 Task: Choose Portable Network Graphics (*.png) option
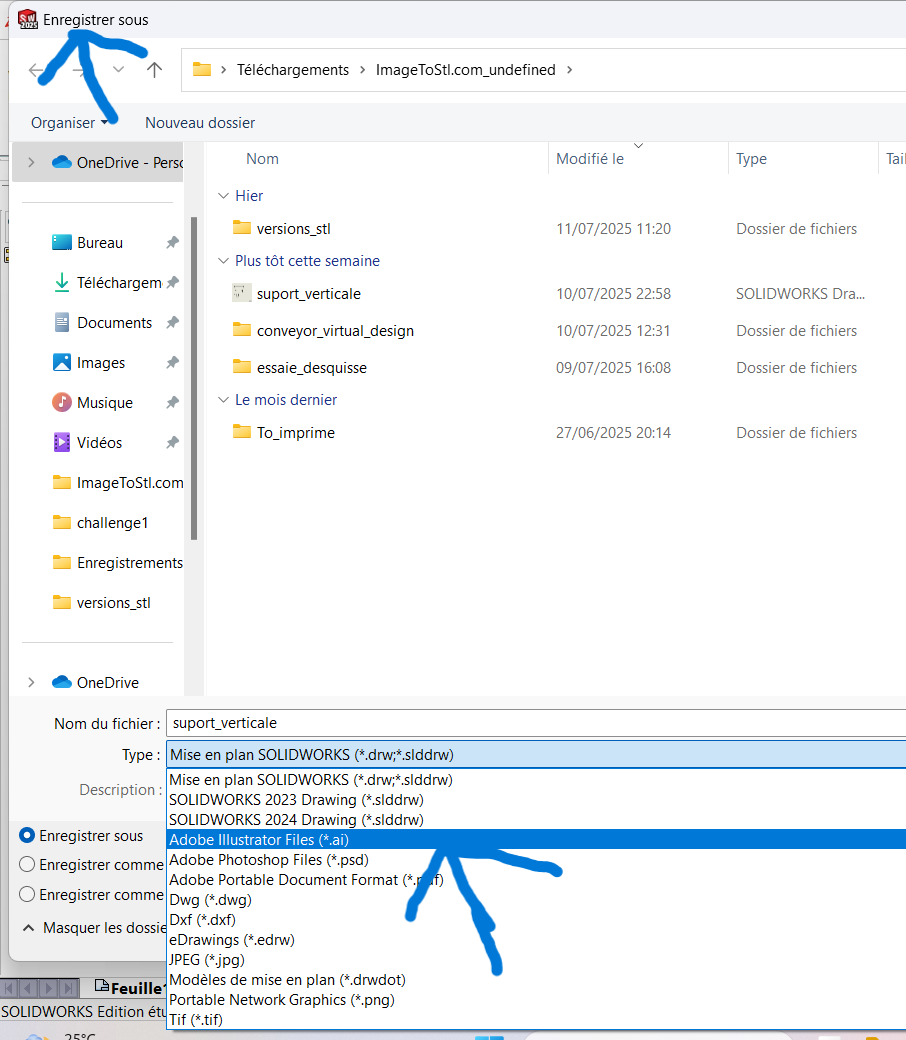(x=536, y=1000)
